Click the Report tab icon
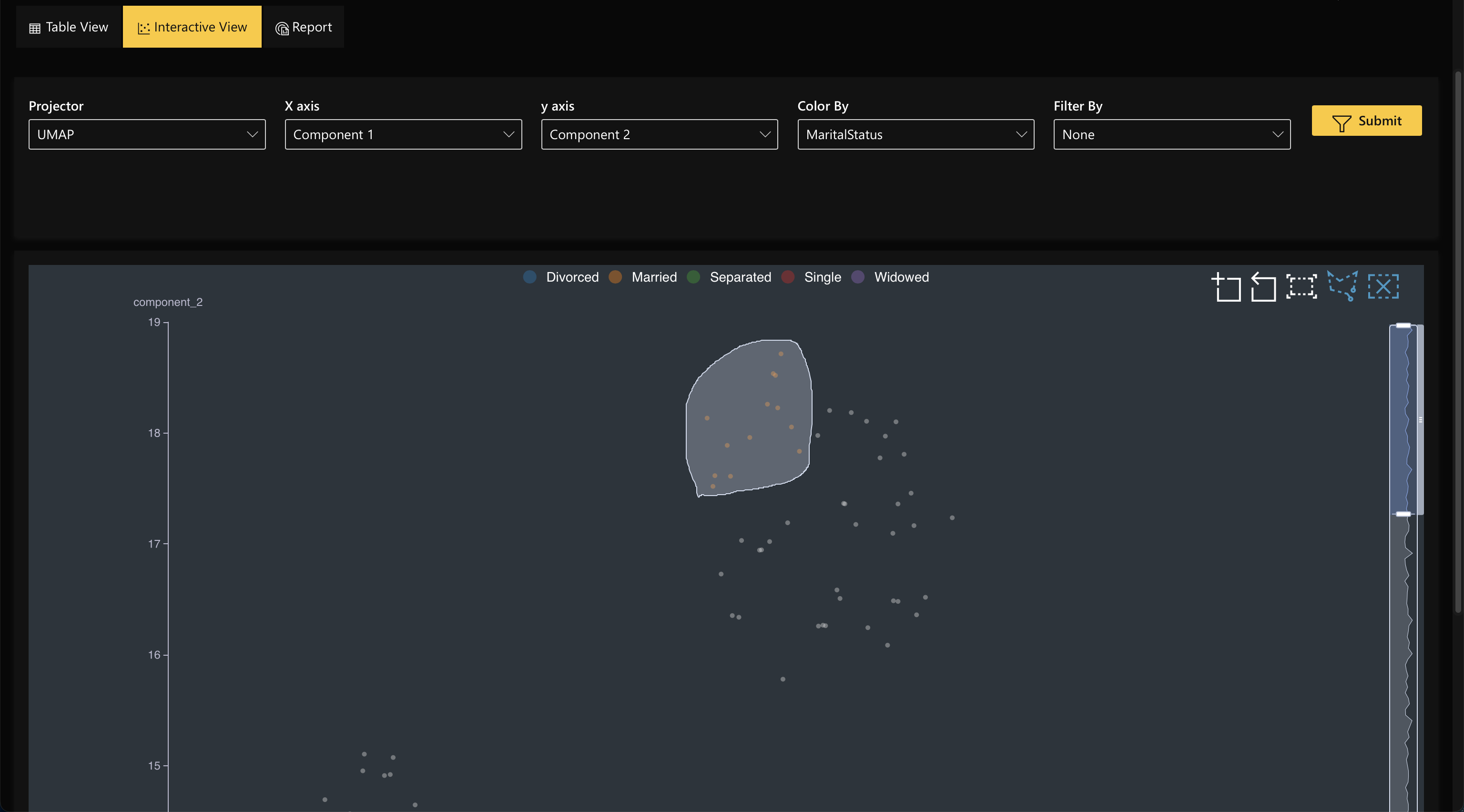This screenshot has width=1464, height=812. (x=282, y=28)
